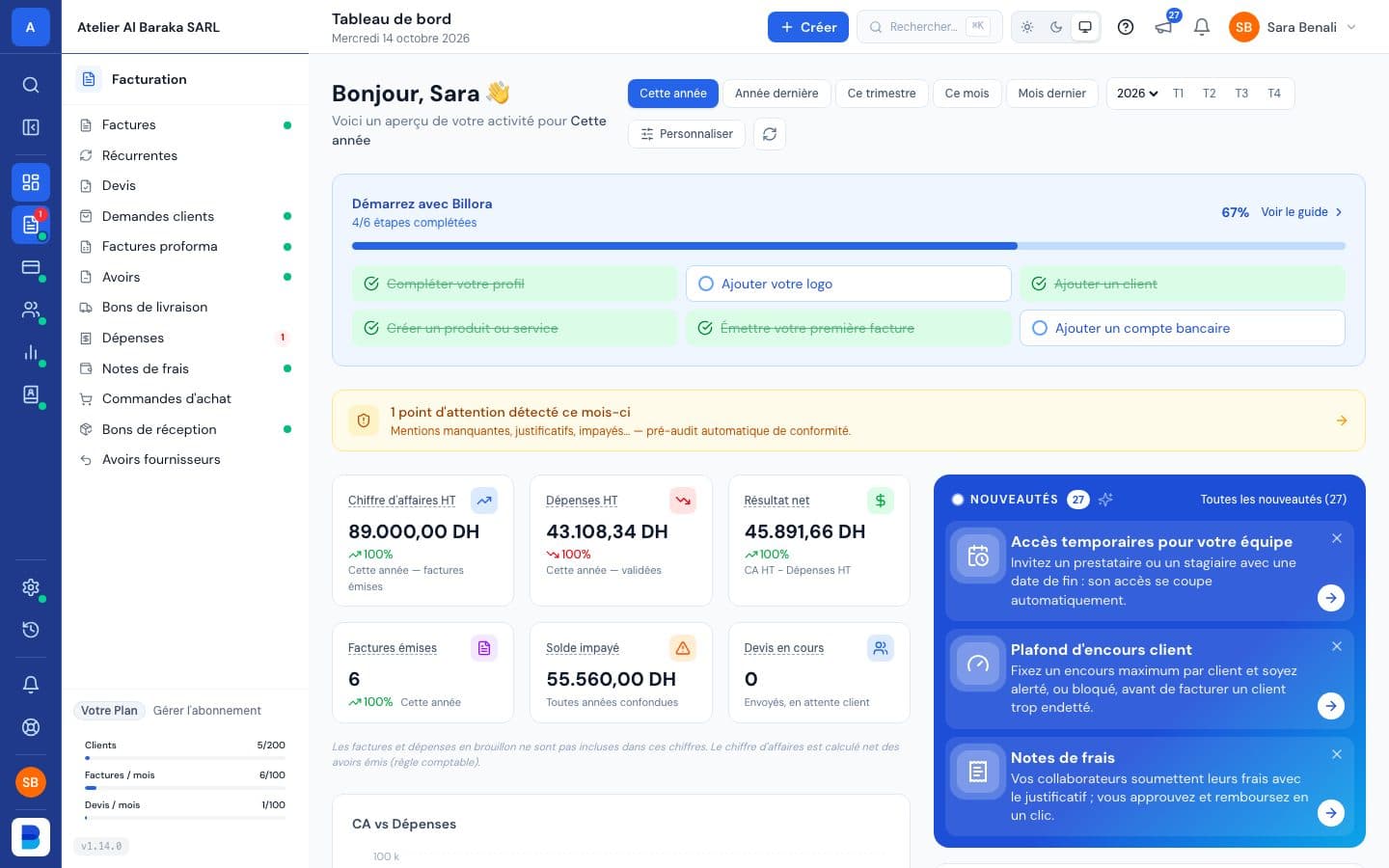This screenshot has height=868, width=1389.
Task: Expand the compliance attention alert arrow
Action: pyautogui.click(x=1342, y=420)
